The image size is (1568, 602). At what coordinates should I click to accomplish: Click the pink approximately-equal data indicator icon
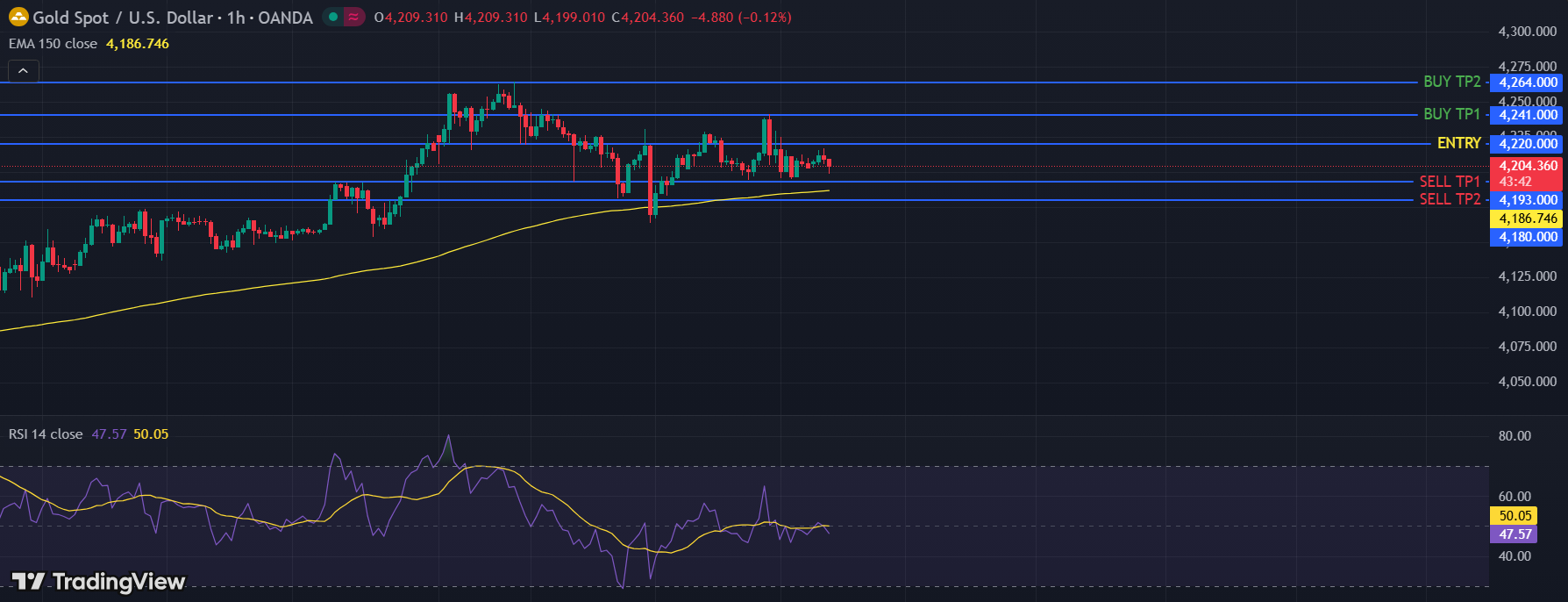[x=353, y=17]
